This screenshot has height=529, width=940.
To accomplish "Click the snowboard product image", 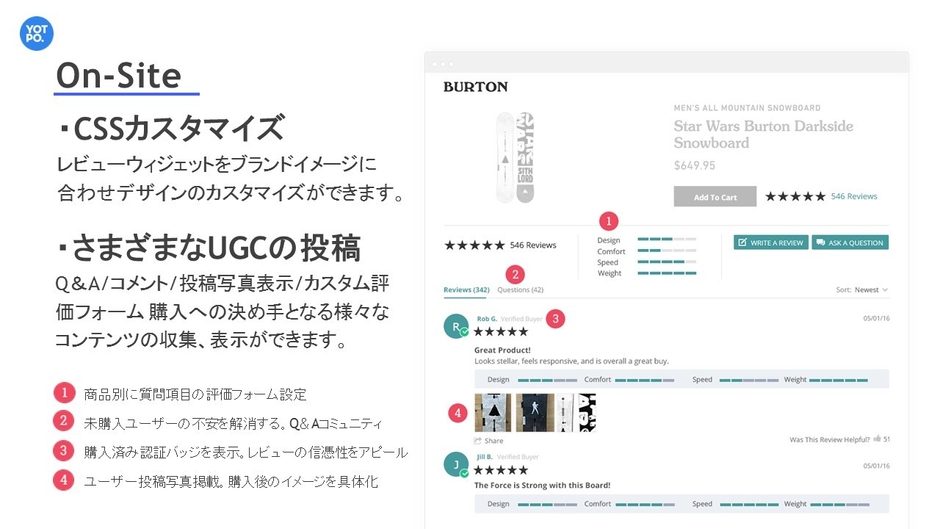I will 516,157.
